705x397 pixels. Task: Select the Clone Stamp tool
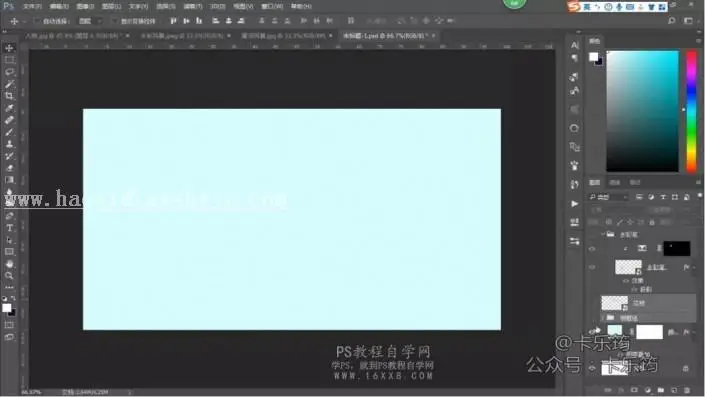[9, 144]
